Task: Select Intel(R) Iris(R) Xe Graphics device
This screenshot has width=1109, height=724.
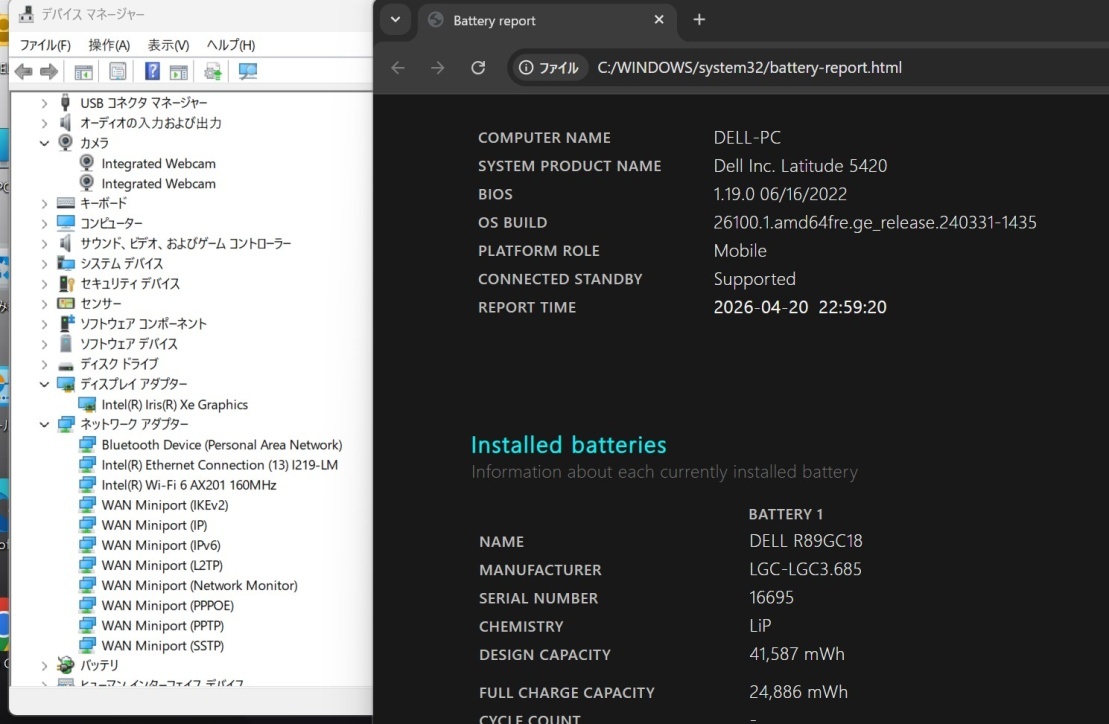Action: point(174,404)
